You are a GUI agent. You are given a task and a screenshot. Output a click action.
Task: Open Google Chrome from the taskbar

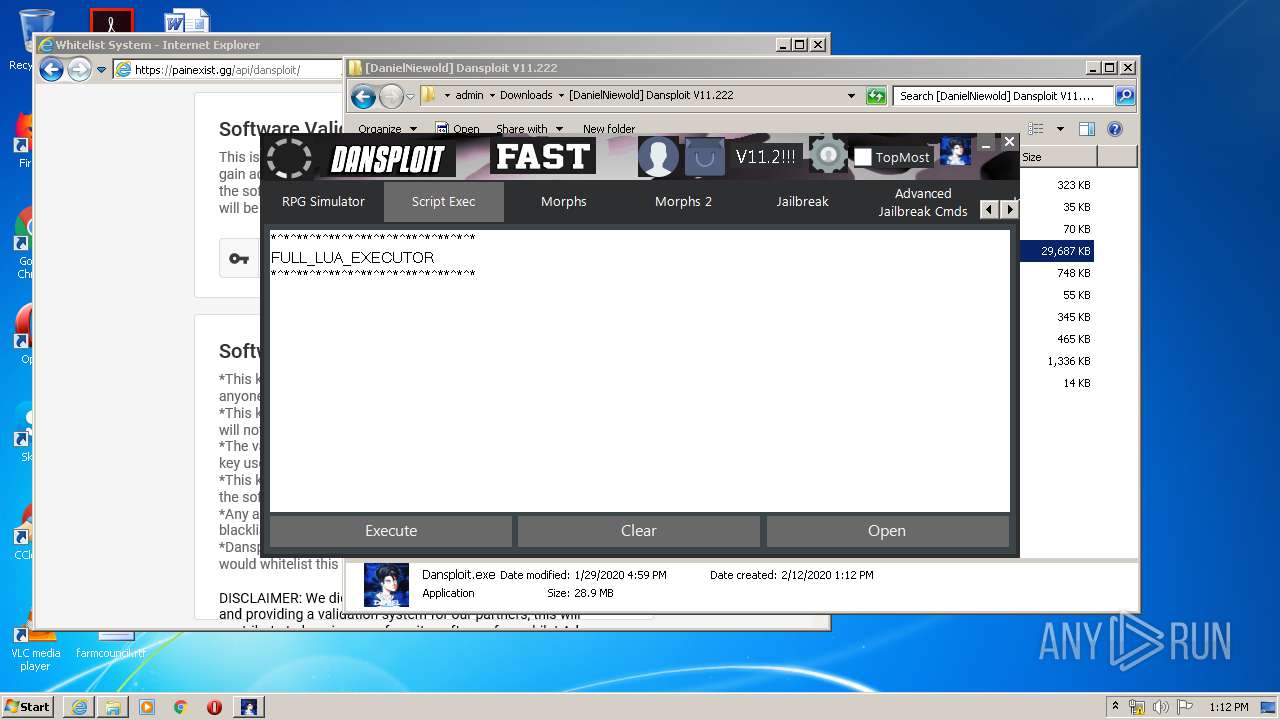180,707
